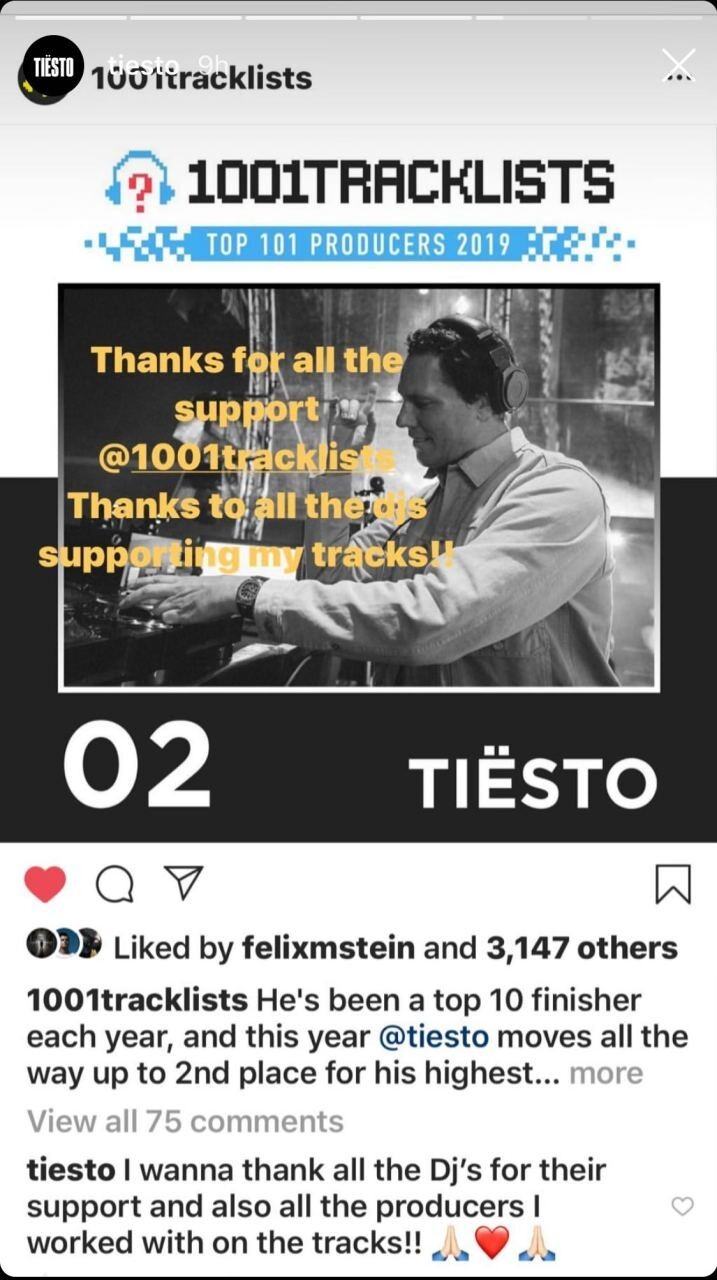Image resolution: width=717 pixels, height=1280 pixels.
Task: Open 1001tracklists username in caption
Action: coord(137,999)
